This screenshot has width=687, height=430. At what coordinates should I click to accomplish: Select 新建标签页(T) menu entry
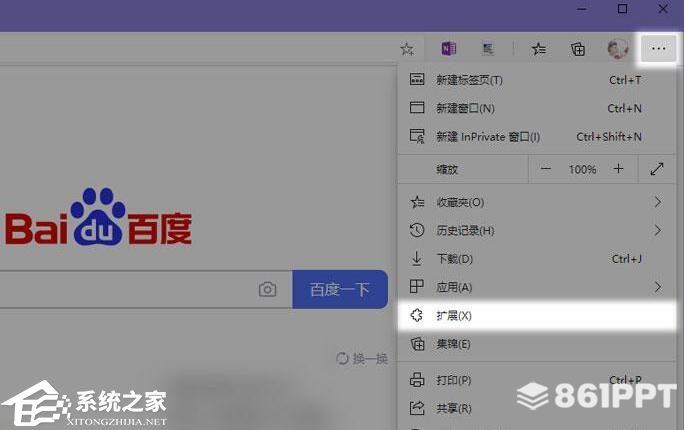(x=537, y=80)
